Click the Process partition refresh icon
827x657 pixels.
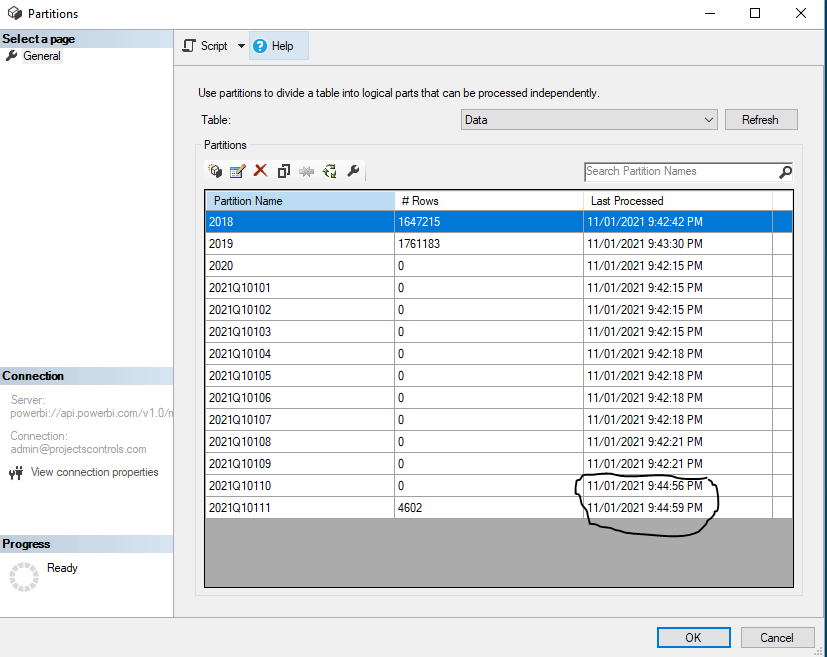330,171
